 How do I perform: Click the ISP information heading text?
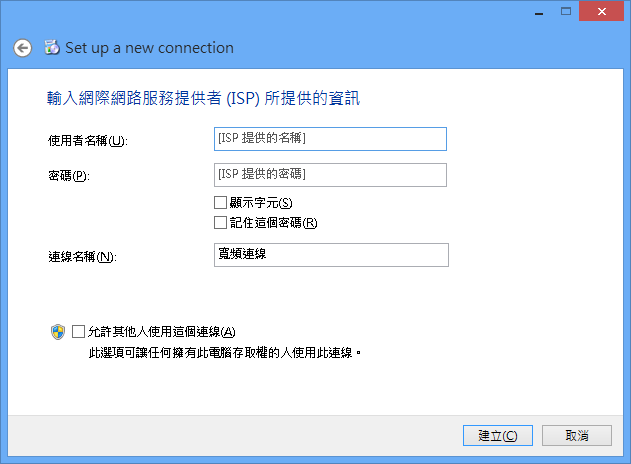pyautogui.click(x=203, y=98)
